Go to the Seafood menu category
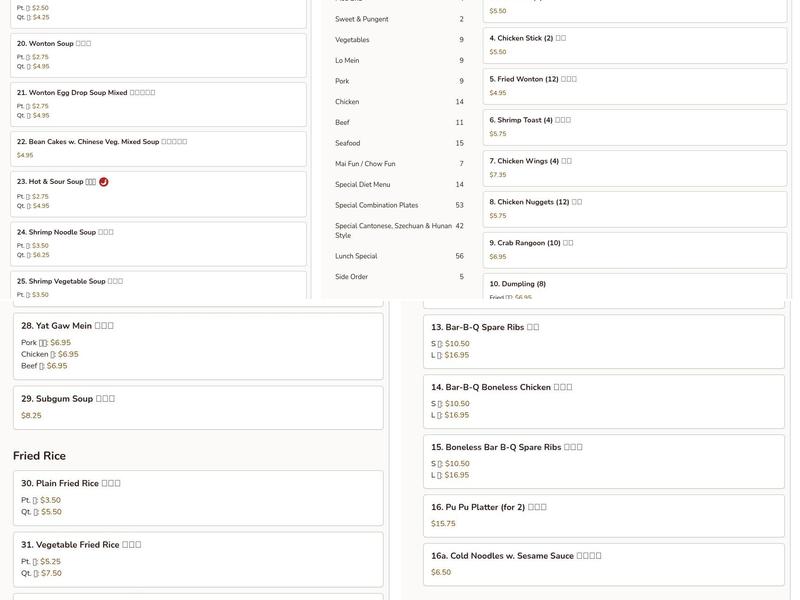Viewport: 800px width, 600px height. [348, 144]
